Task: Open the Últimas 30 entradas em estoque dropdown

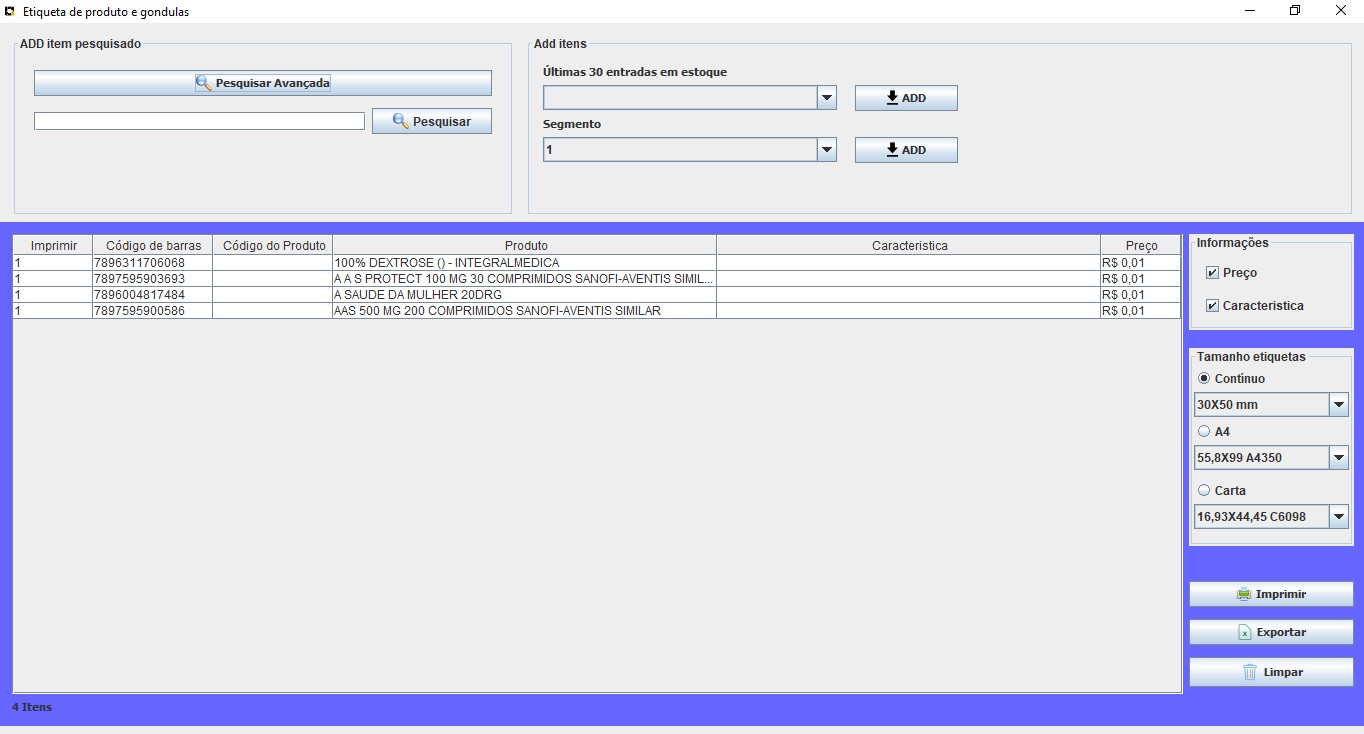Action: click(826, 98)
